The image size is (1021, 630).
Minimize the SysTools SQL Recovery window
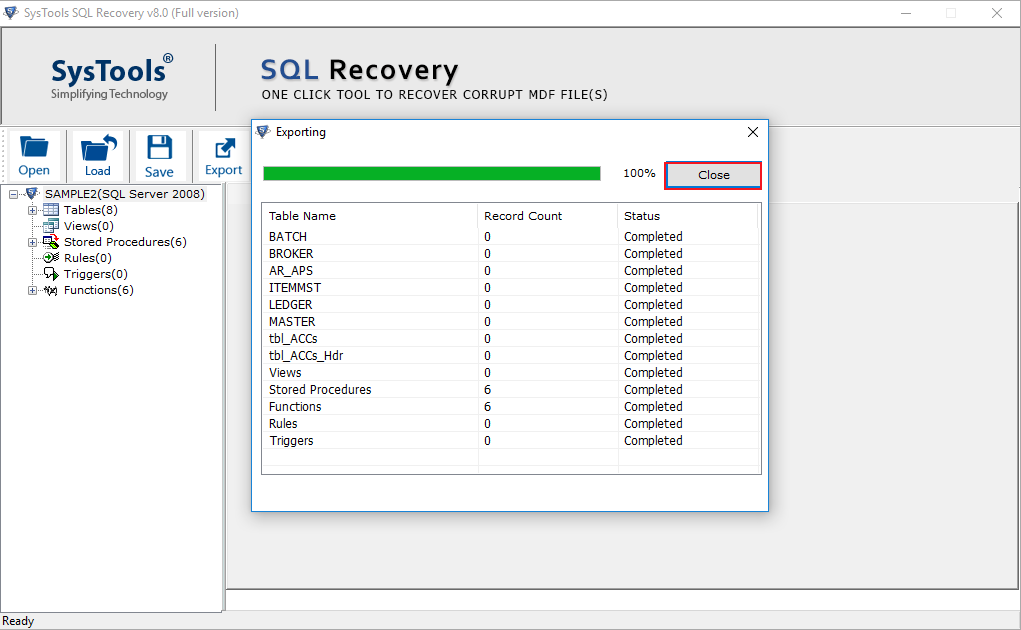(906, 13)
